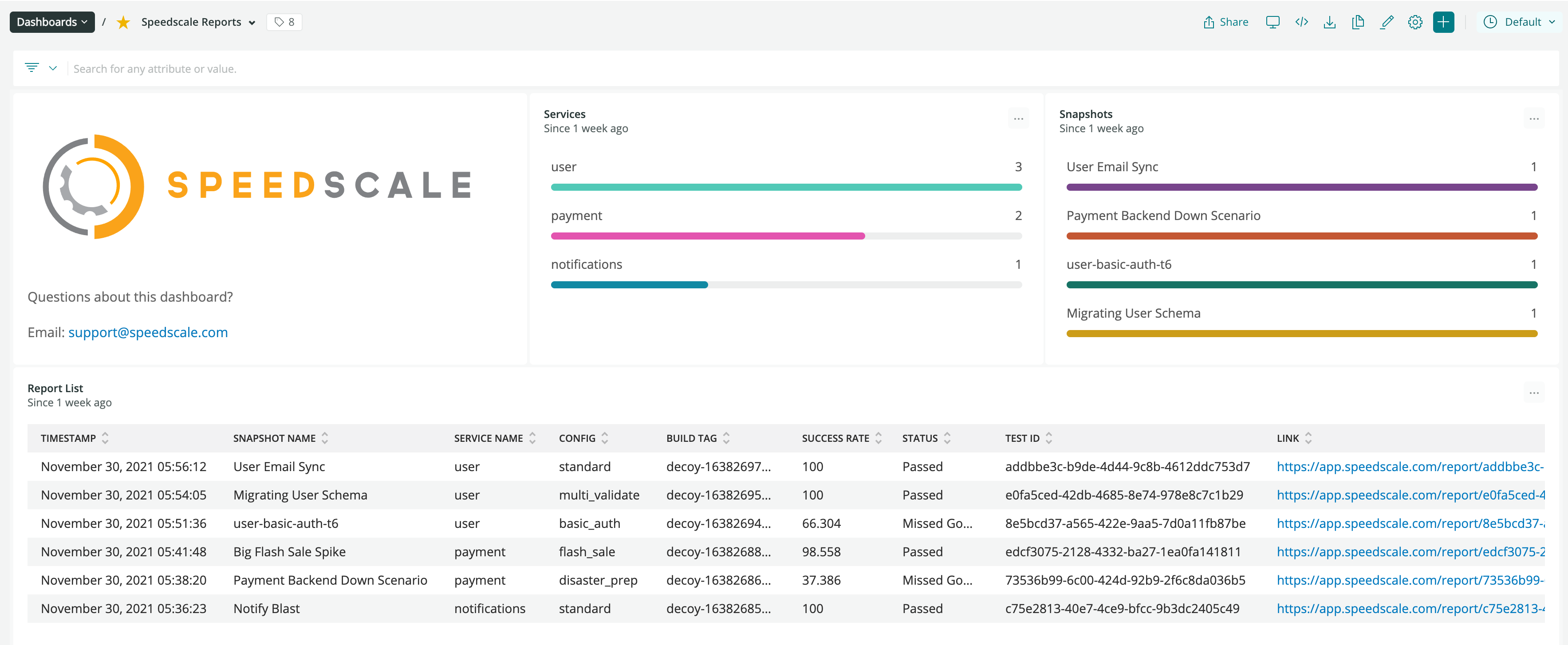Expand Speedscale Reports name dropdown

coord(252,23)
